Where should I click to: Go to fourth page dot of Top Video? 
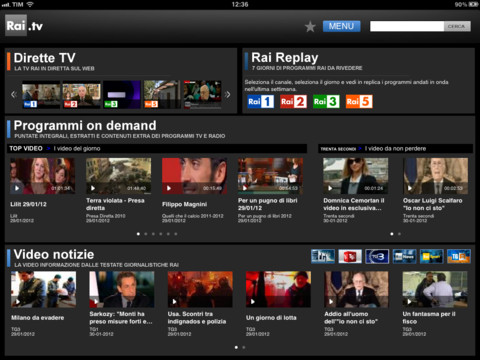click(x=161, y=234)
